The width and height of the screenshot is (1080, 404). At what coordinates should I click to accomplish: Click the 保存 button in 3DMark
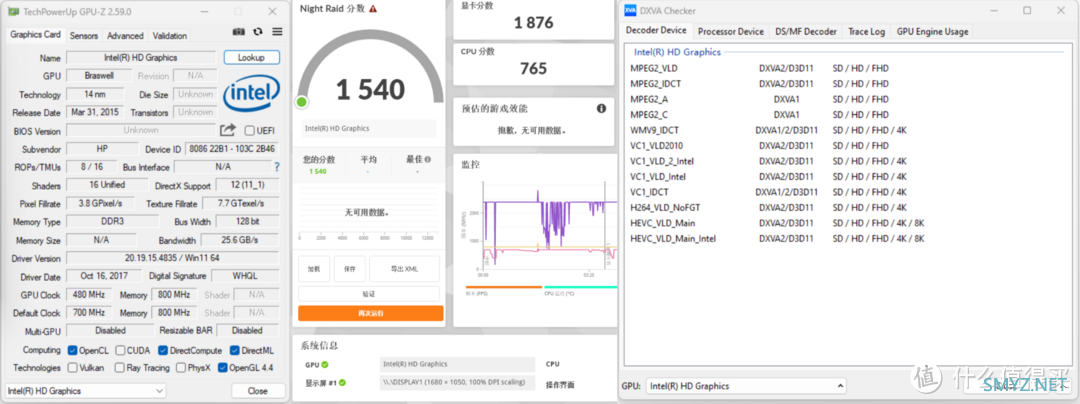(350, 268)
